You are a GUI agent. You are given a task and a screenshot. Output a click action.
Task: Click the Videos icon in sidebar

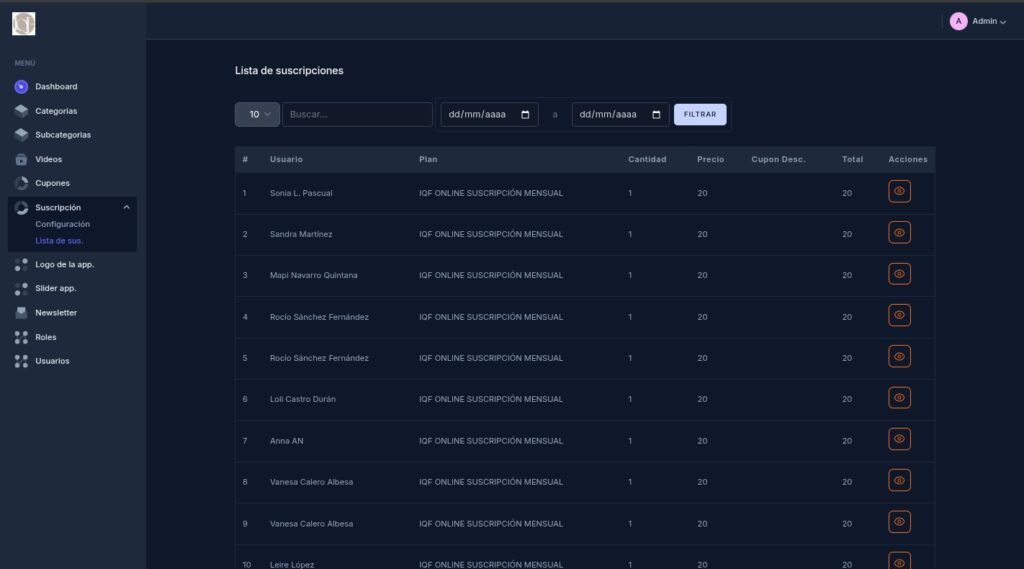pos(21,159)
